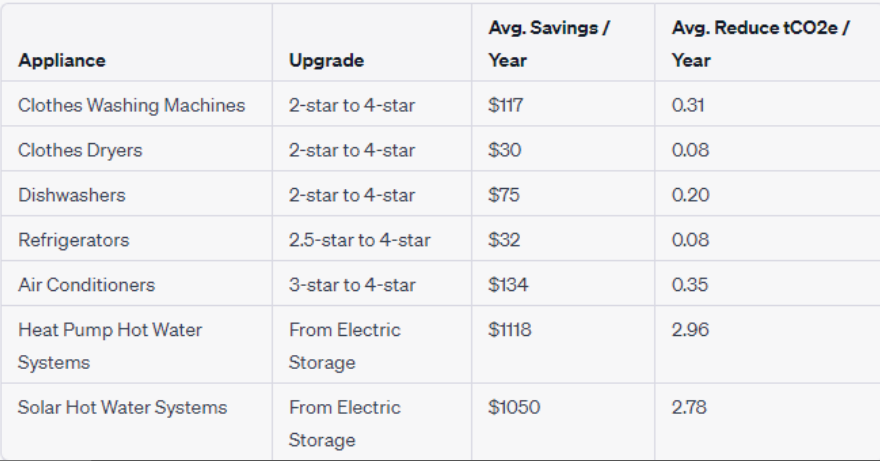Click the $1118 savings value
This screenshot has height=461, width=880.
tap(510, 330)
